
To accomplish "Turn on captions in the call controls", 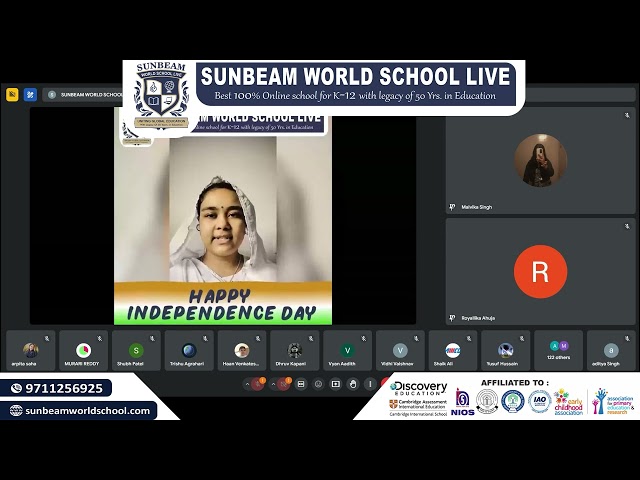I will click(301, 384).
